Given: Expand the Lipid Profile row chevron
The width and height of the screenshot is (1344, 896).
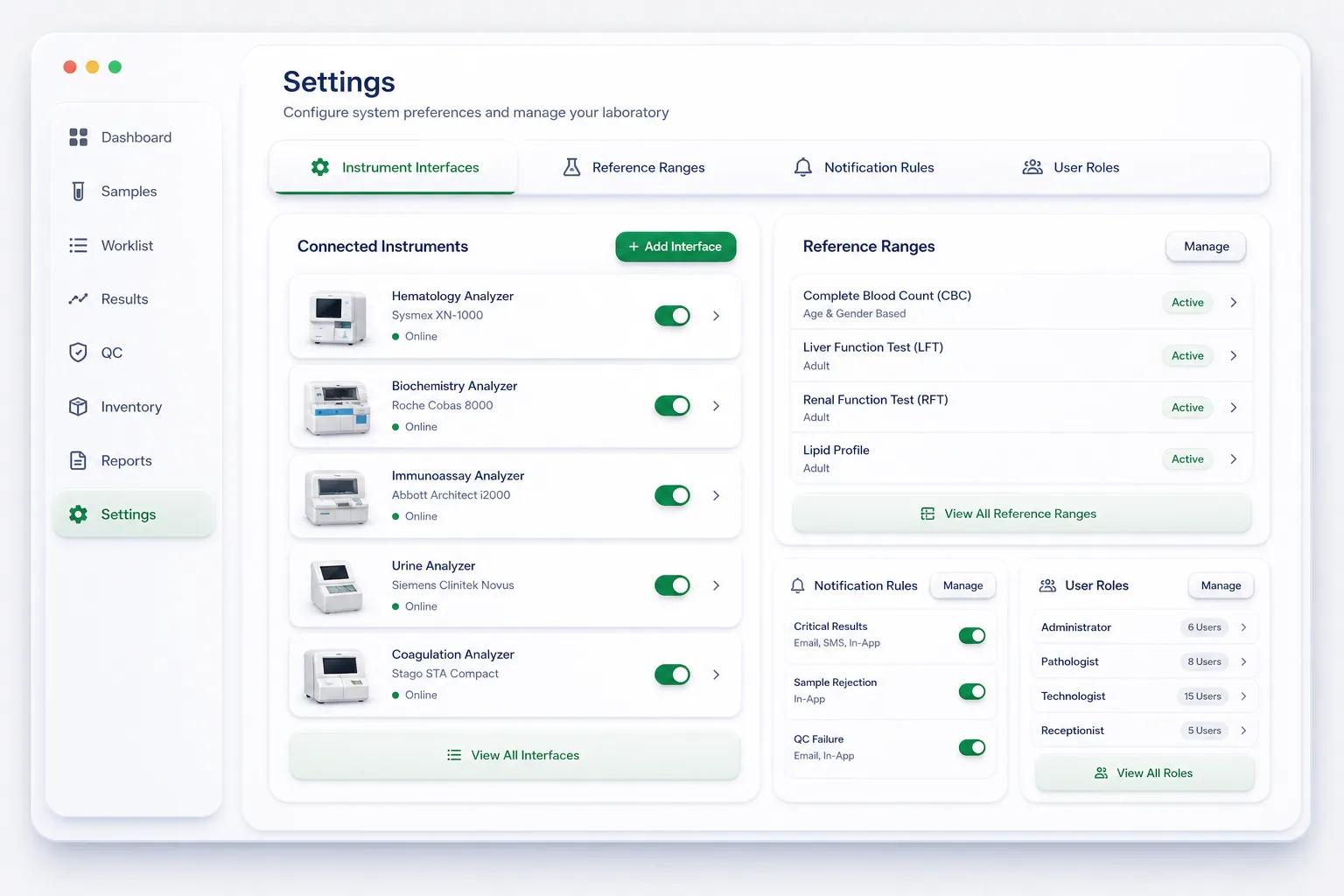Looking at the screenshot, I should coord(1233,459).
